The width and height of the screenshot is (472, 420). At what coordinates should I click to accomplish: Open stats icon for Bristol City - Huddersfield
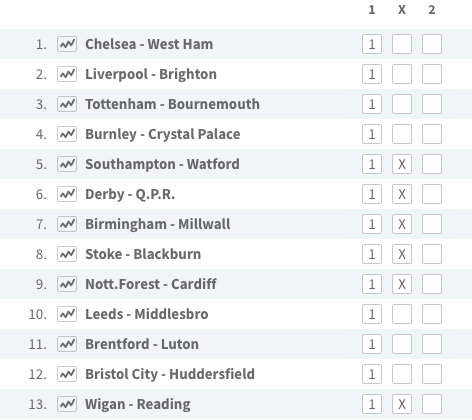click(x=67, y=374)
